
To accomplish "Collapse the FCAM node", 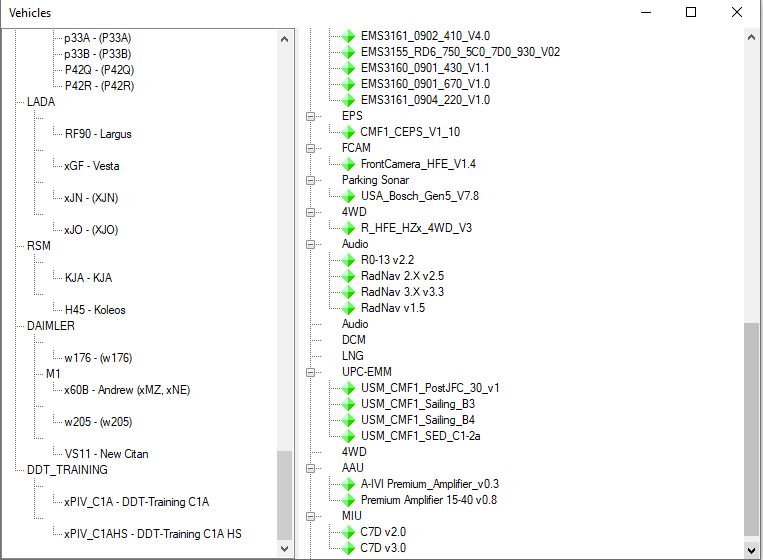I will pos(310,148).
